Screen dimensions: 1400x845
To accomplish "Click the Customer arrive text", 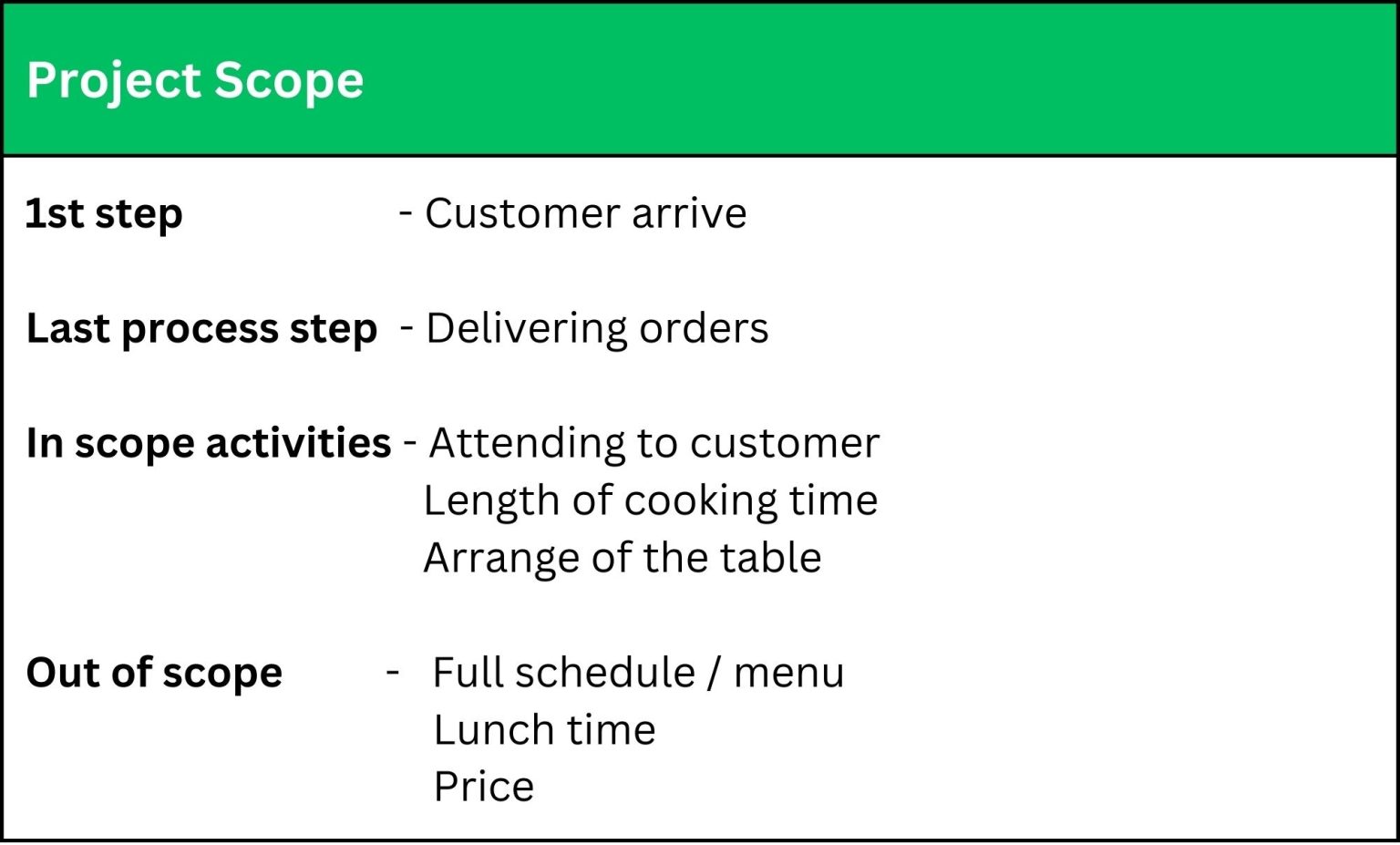I will point(585,214).
